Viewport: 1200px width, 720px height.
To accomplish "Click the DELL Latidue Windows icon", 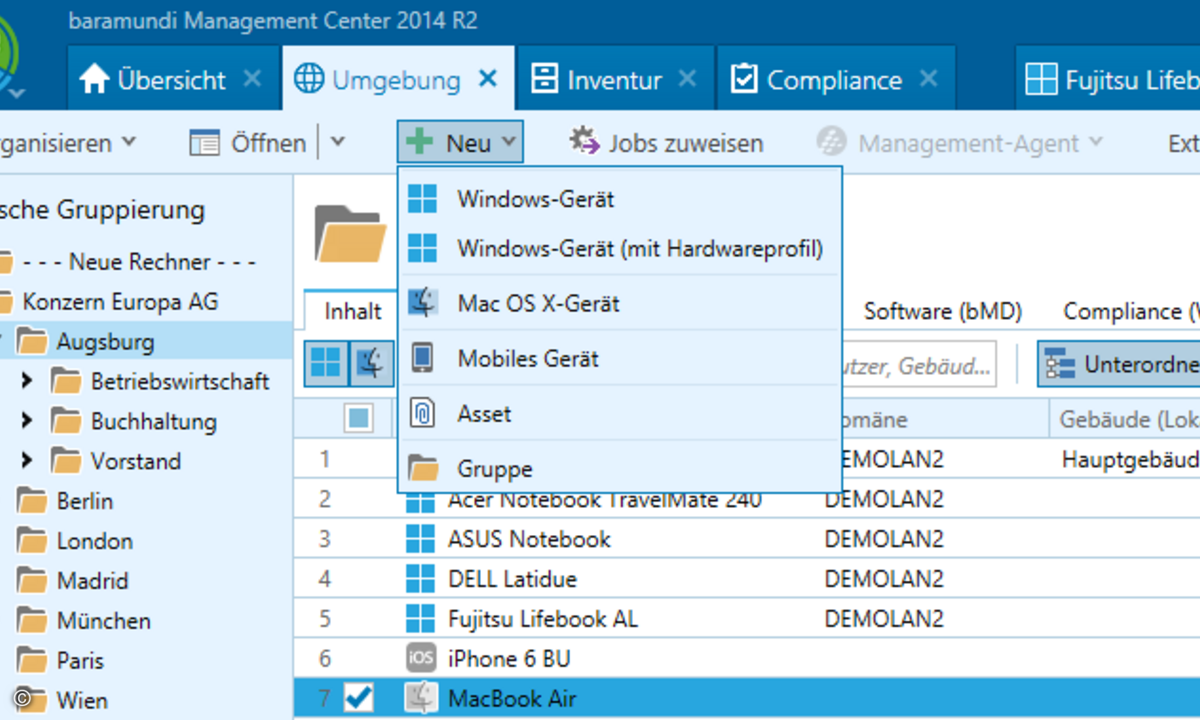I will point(421,579).
